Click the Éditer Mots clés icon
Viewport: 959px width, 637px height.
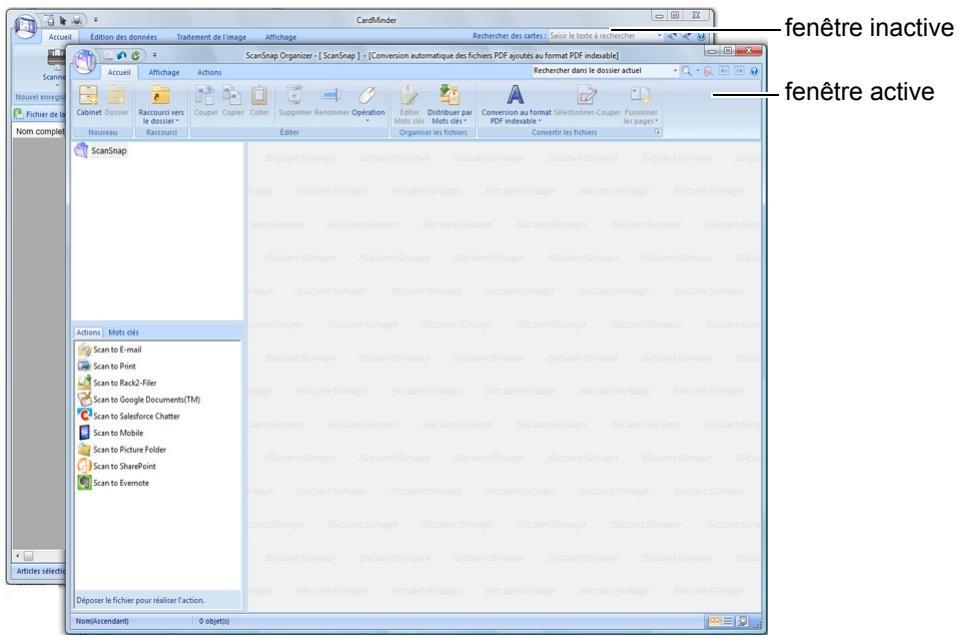409,96
